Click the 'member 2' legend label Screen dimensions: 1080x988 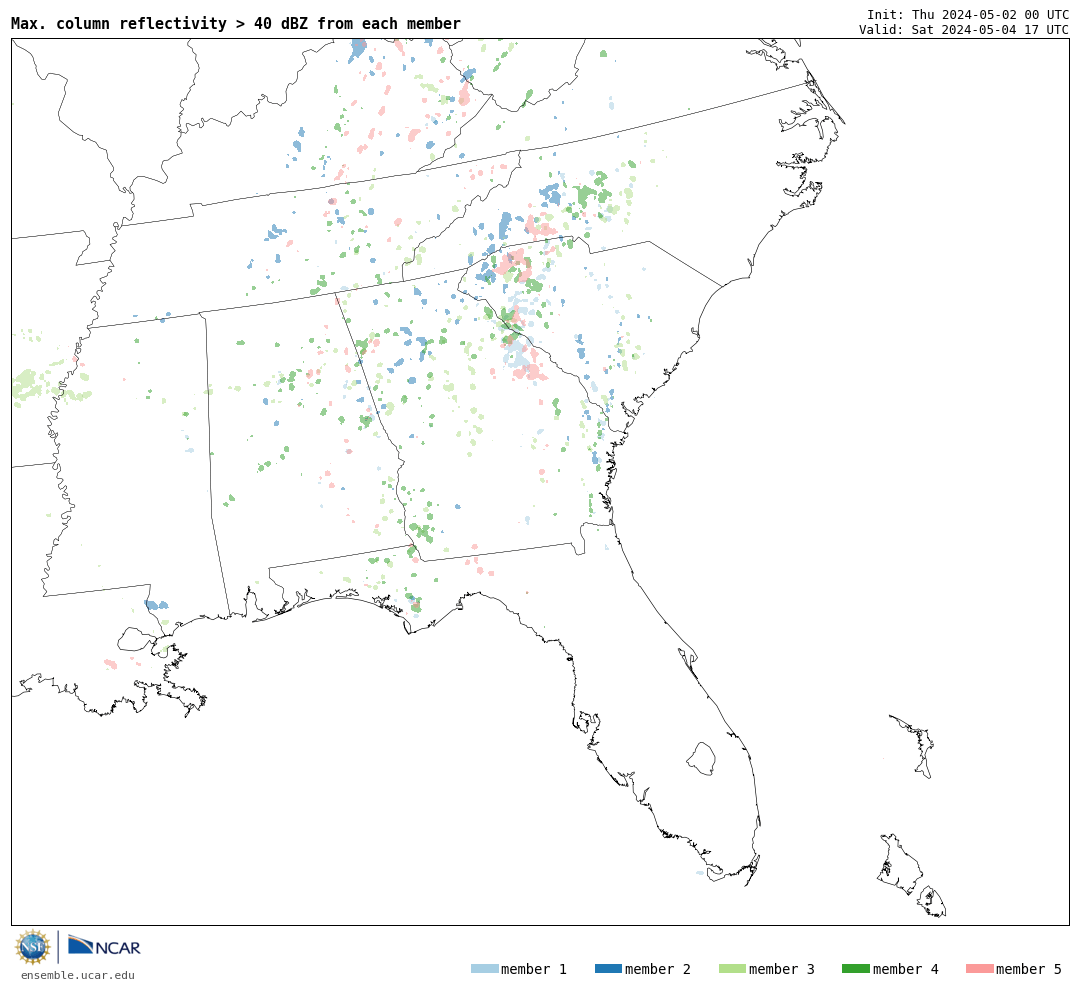[x=658, y=969]
